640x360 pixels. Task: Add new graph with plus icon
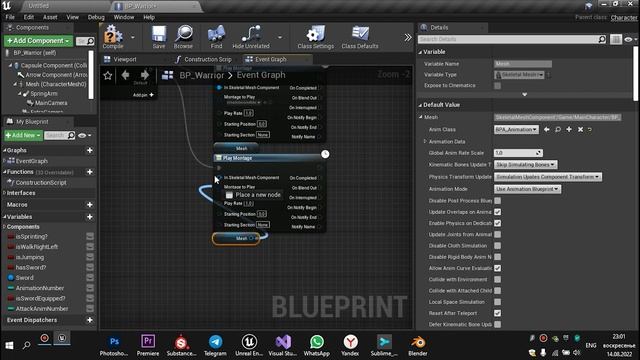[90, 150]
